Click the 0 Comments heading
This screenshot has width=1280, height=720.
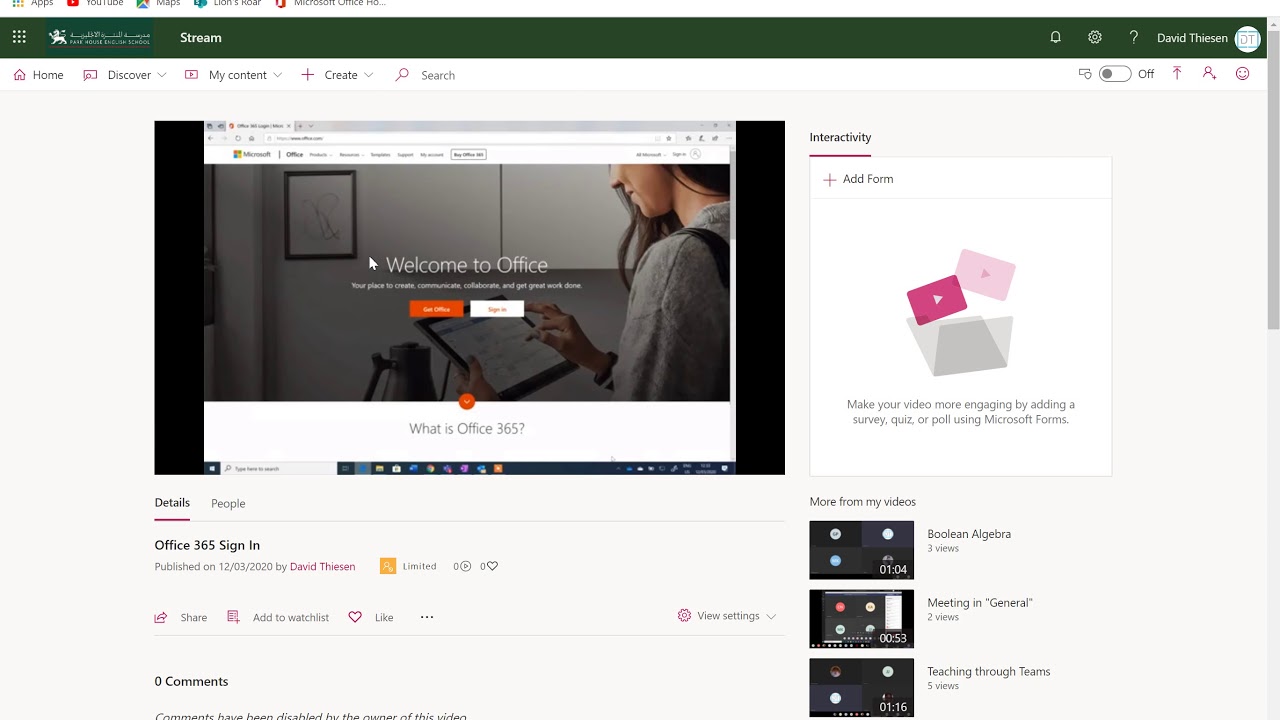(191, 681)
